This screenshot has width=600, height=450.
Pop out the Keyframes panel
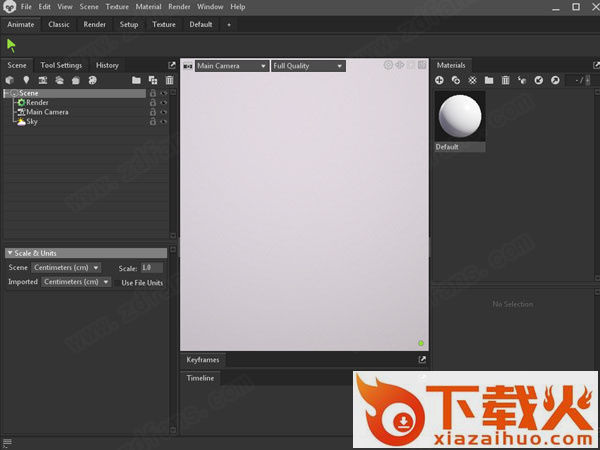pyautogui.click(x=422, y=359)
